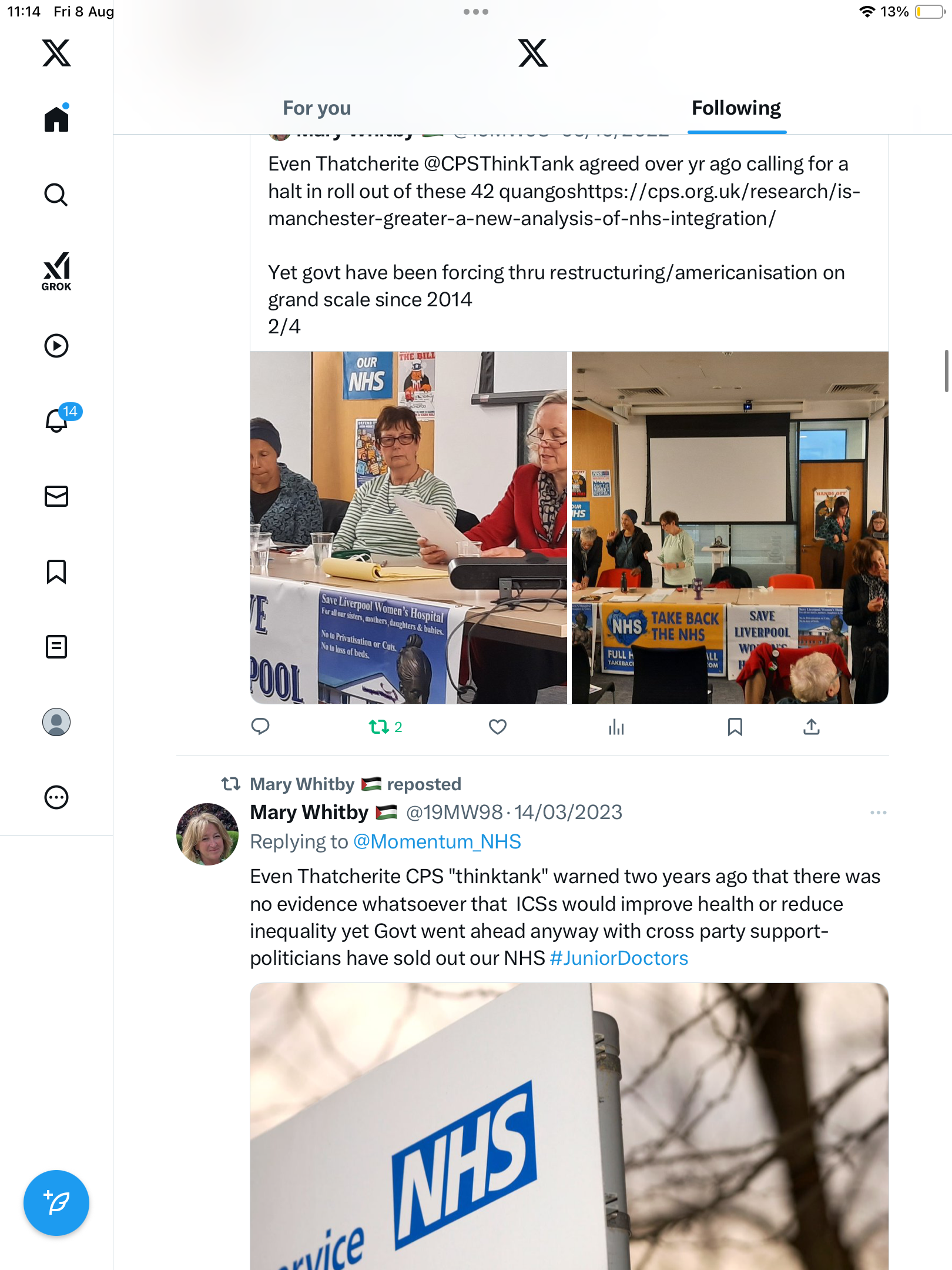Compose a new post
Screen dimensions: 952x1270
point(56,1203)
